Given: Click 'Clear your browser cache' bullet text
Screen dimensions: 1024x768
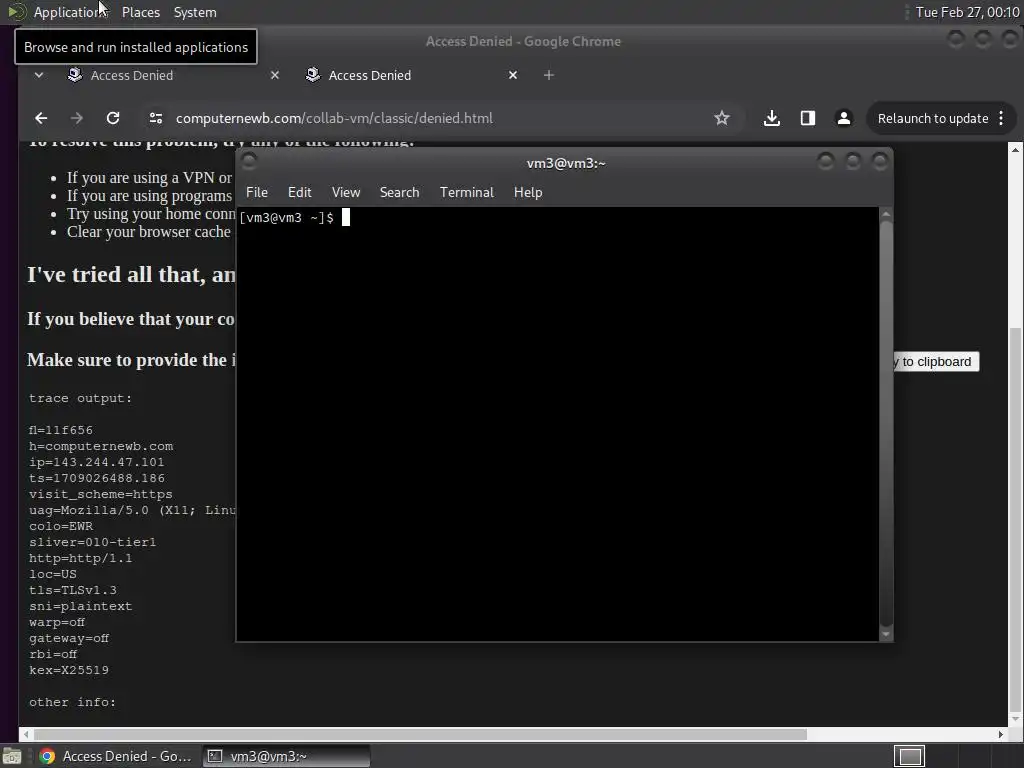Looking at the screenshot, I should (x=149, y=232).
